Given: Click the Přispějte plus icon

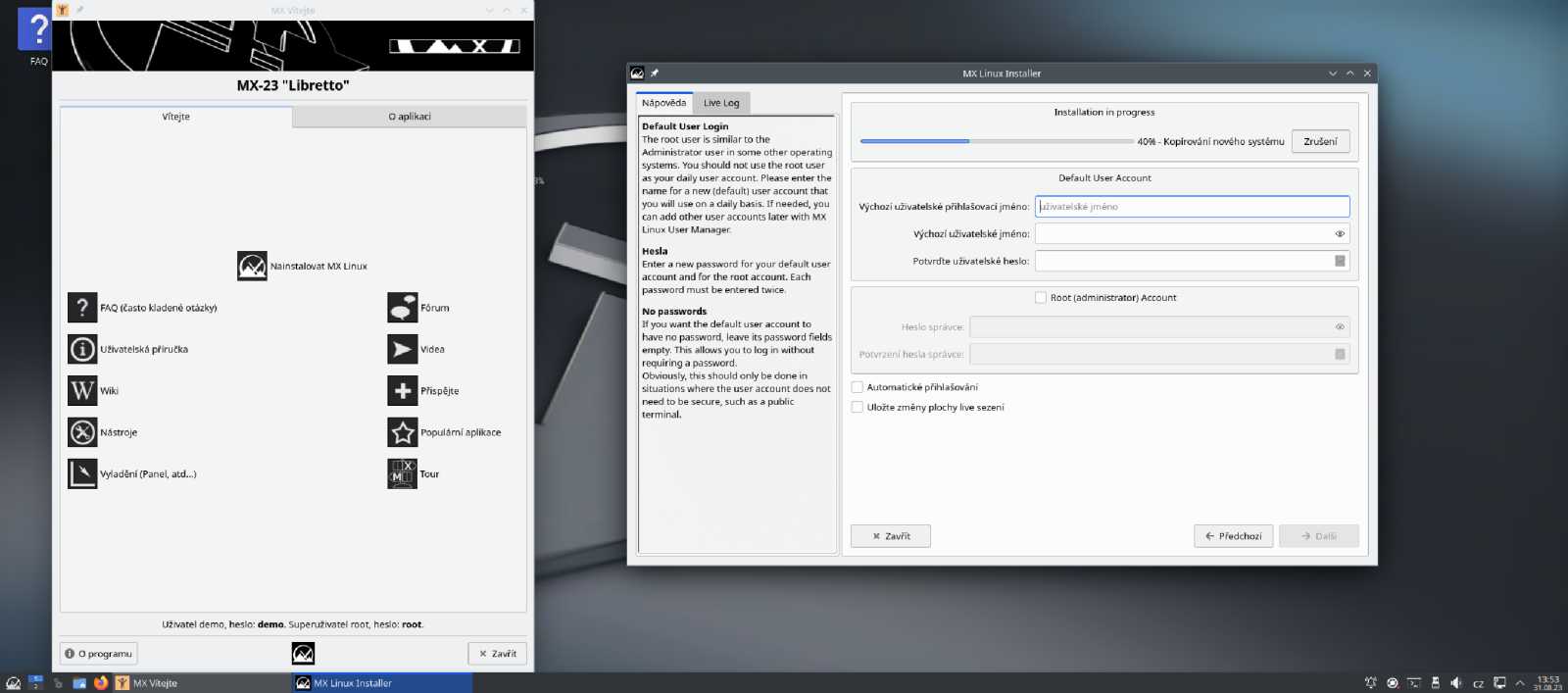Looking at the screenshot, I should [x=403, y=390].
